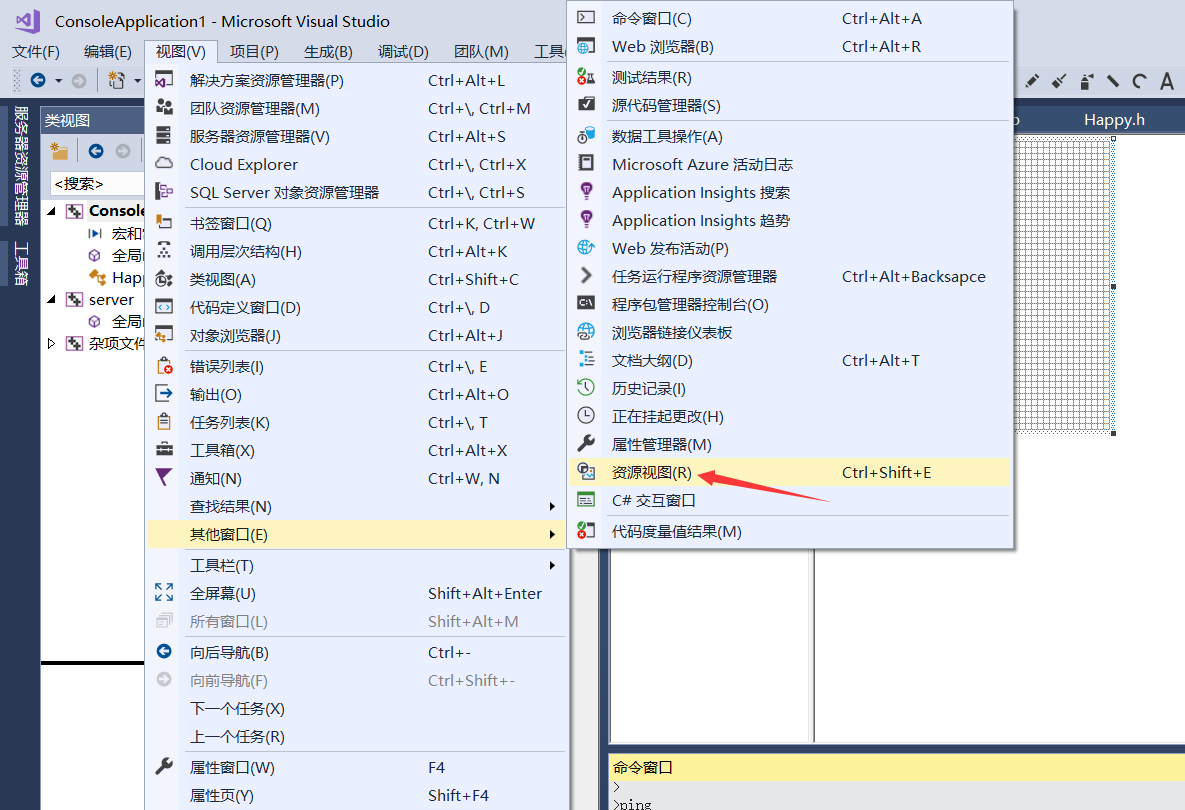This screenshot has height=810, width=1185.
Task: Click the Error List icon
Action: point(164,366)
